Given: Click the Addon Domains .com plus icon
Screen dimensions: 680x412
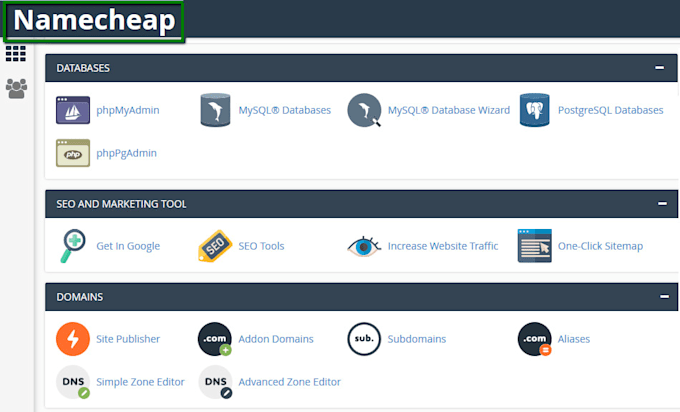Looking at the screenshot, I should click(x=215, y=339).
